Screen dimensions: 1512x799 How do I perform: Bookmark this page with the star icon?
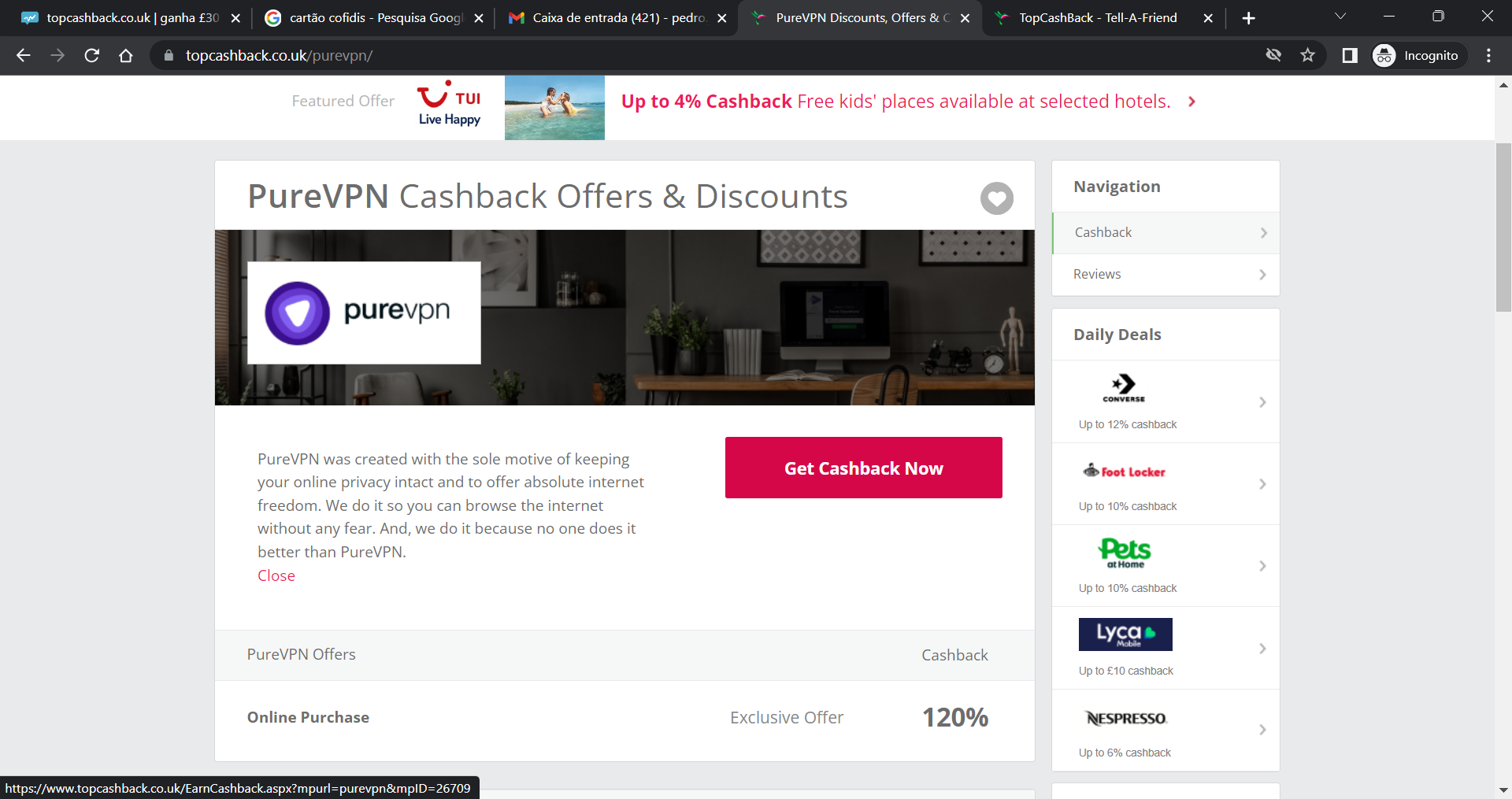point(1308,55)
